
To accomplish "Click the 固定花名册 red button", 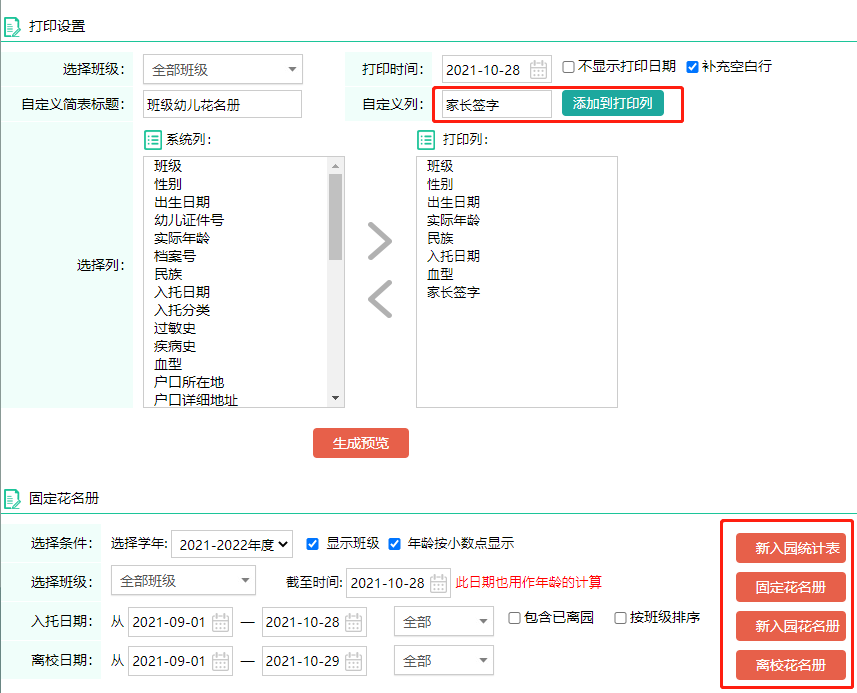I will click(x=791, y=587).
